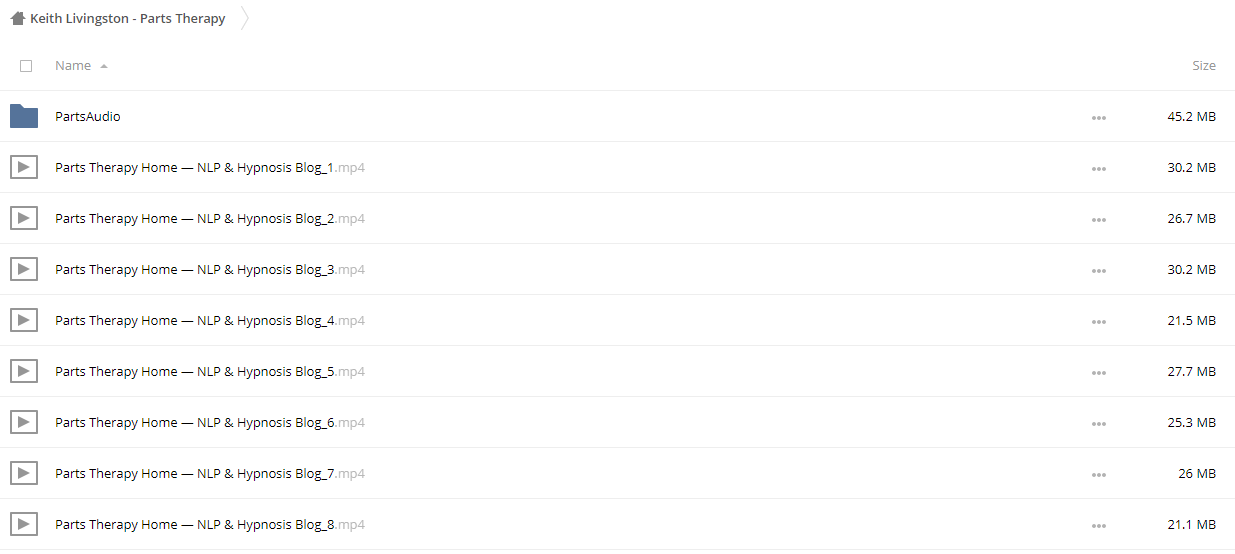The width and height of the screenshot is (1235, 554).
Task: Click the home icon in breadcrumb
Action: (17, 18)
